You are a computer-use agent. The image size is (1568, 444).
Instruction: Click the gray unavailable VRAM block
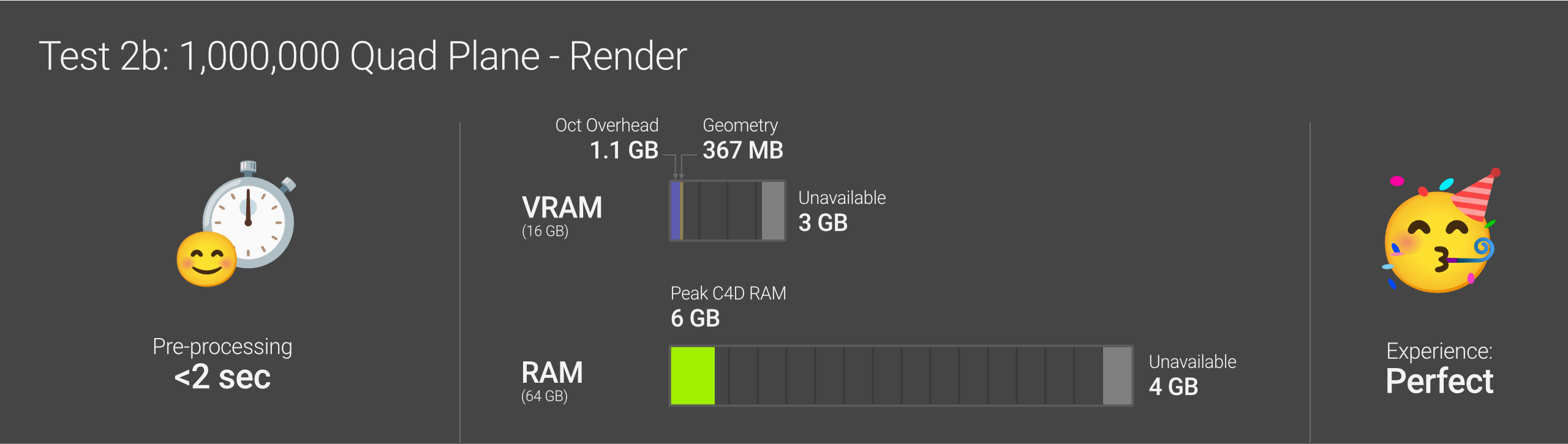[772, 211]
